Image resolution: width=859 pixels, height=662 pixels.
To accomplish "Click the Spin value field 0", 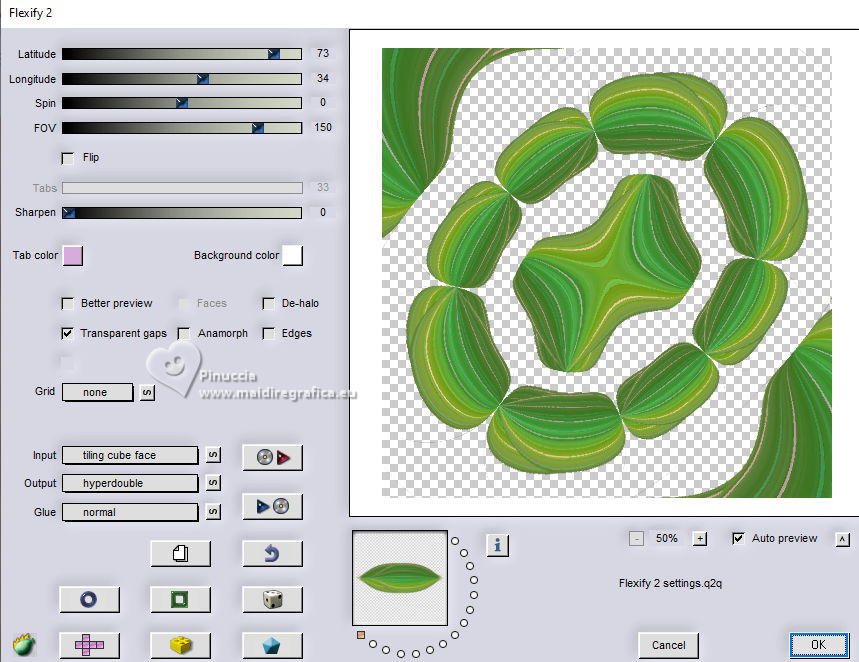I will (x=323, y=102).
